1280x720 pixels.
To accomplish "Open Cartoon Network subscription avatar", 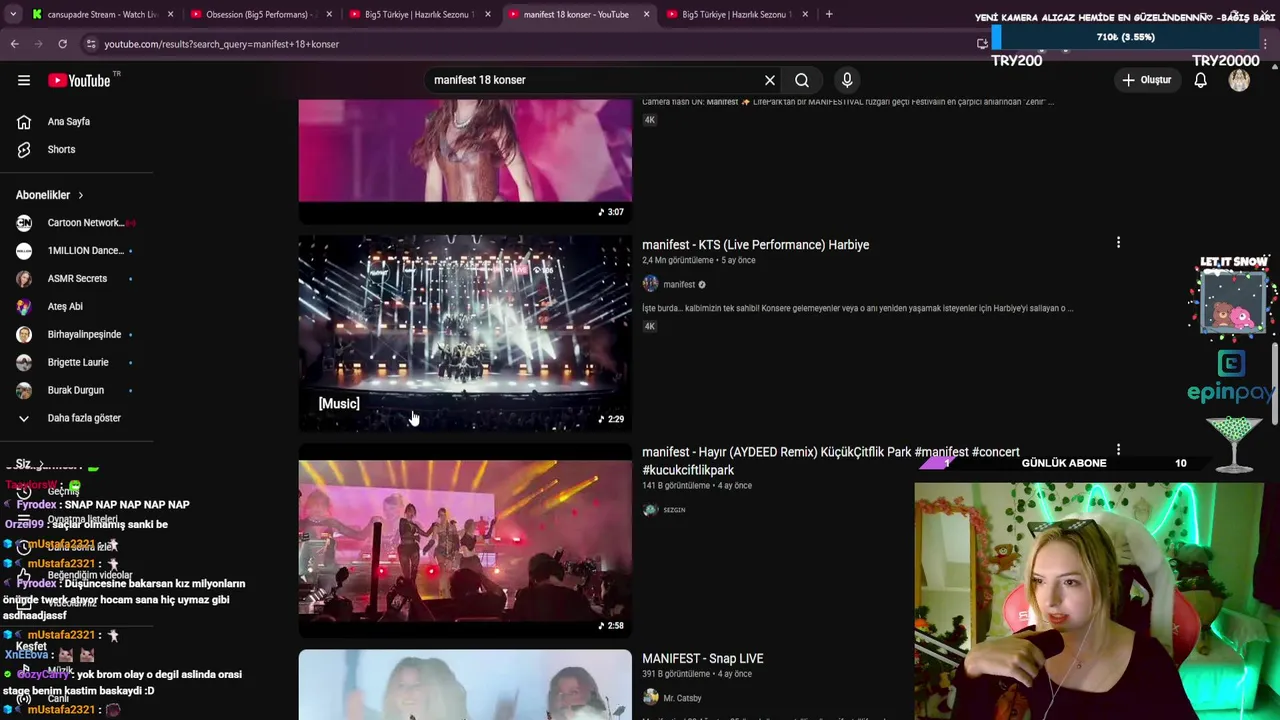I will [24, 223].
